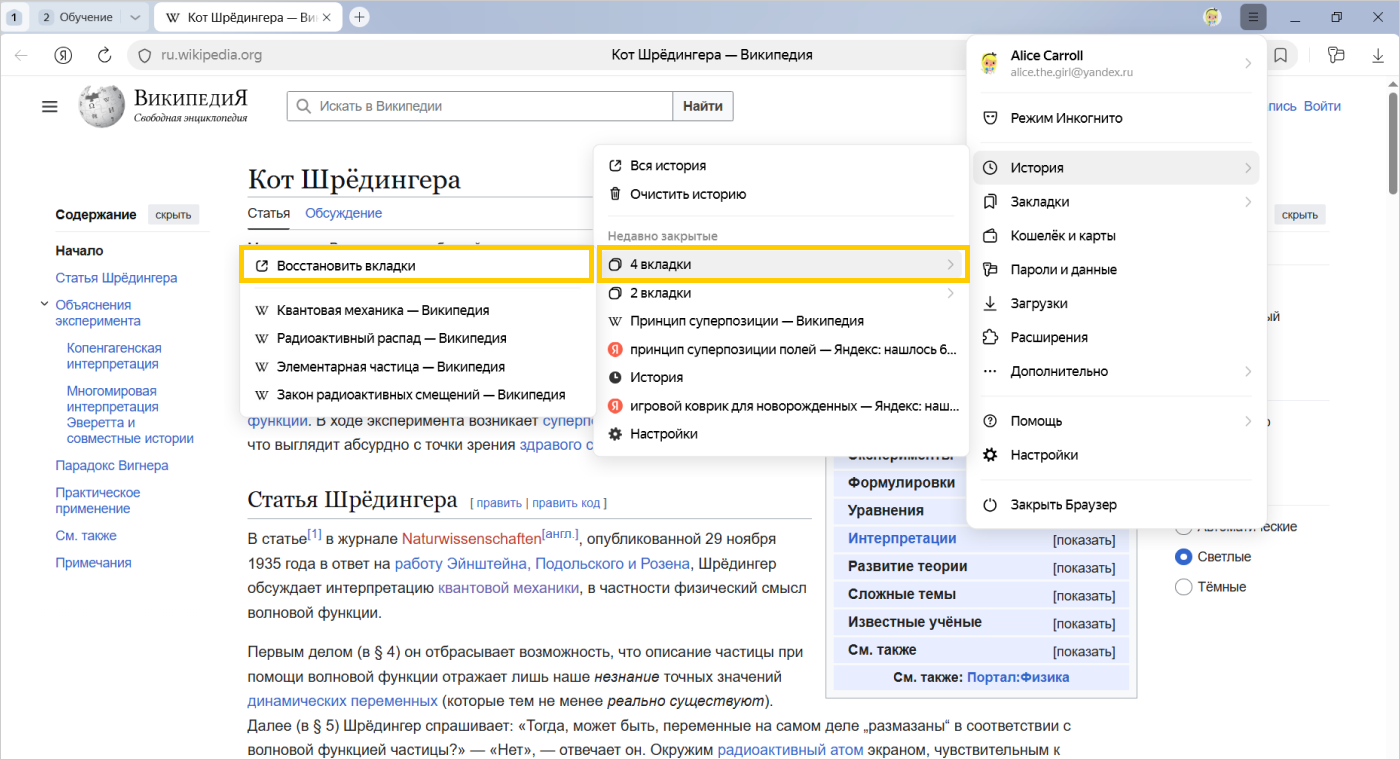The image size is (1400, 760).
Task: Reopen Квантовая механика — Википедия
Action: point(416,310)
